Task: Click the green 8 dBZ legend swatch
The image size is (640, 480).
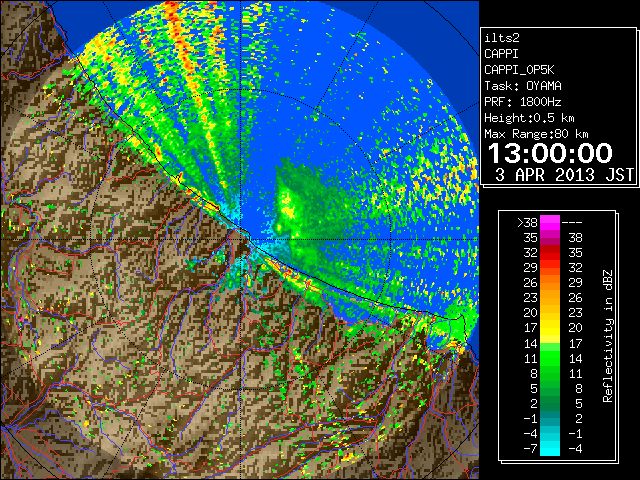Action: (x=550, y=373)
